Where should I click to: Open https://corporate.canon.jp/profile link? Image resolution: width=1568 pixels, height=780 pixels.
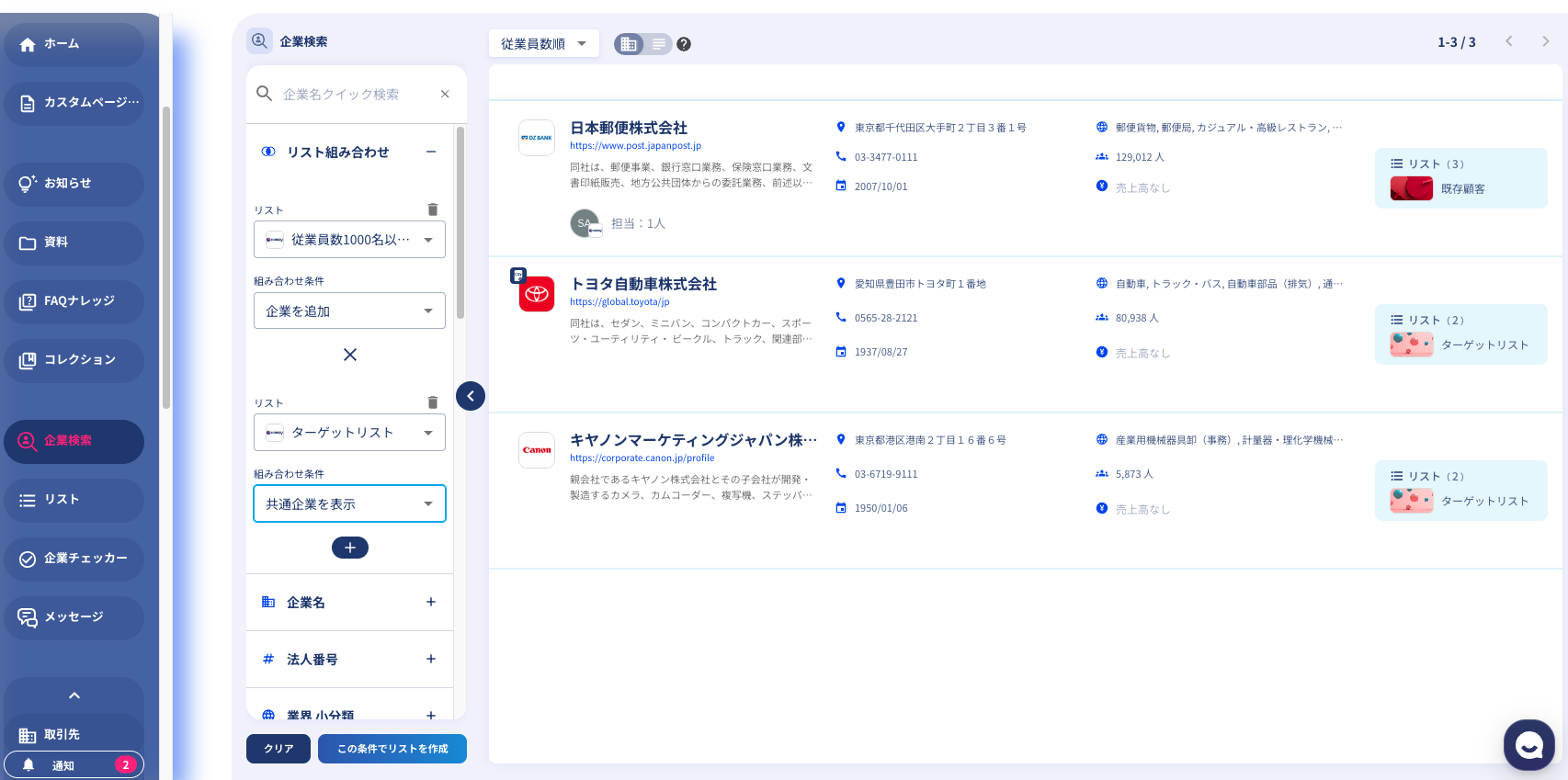point(642,458)
